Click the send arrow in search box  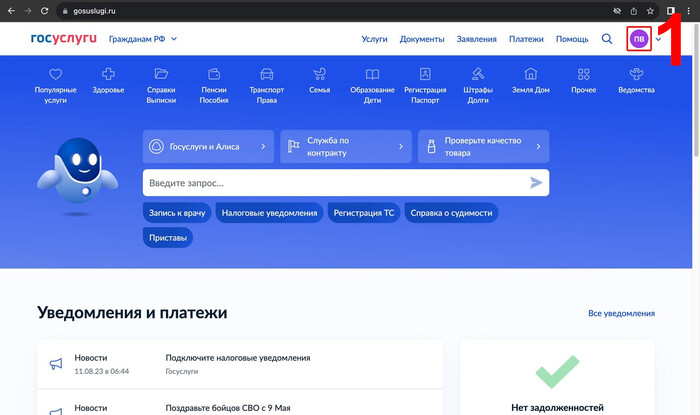(536, 183)
